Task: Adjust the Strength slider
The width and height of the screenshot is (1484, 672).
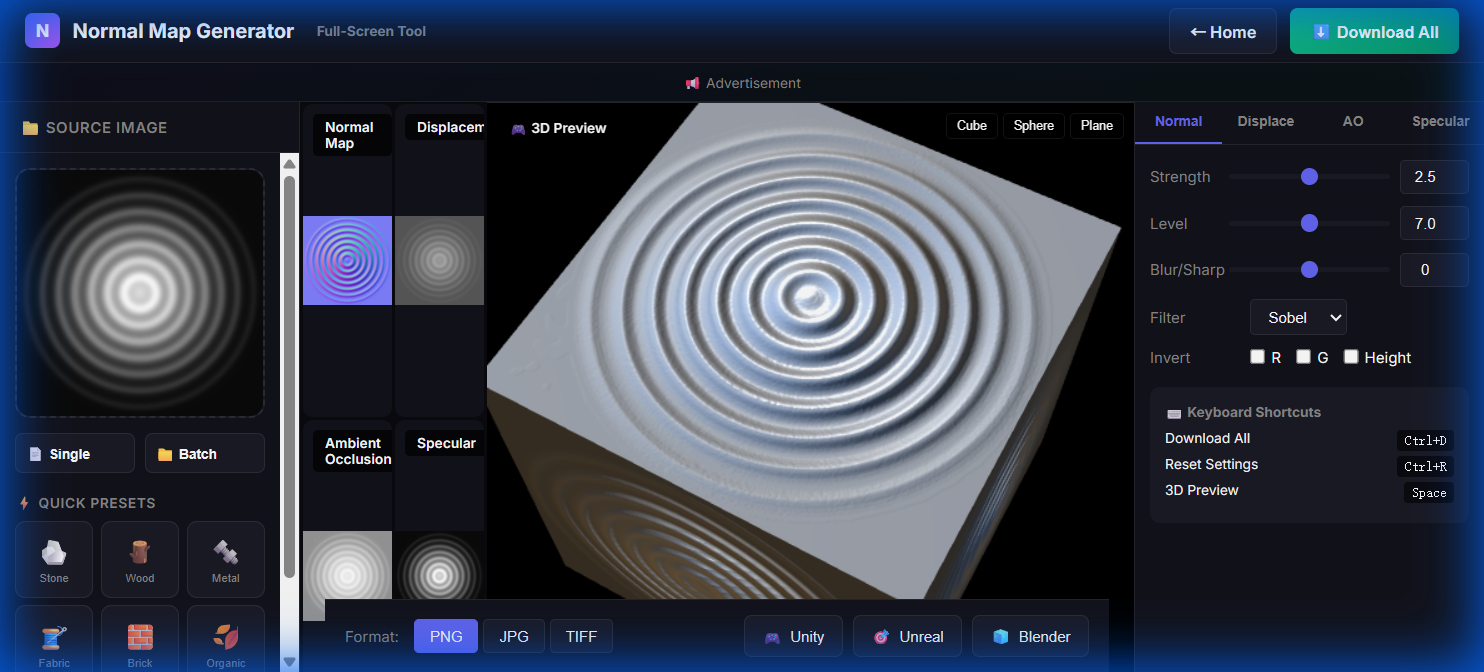Action: (x=1309, y=176)
